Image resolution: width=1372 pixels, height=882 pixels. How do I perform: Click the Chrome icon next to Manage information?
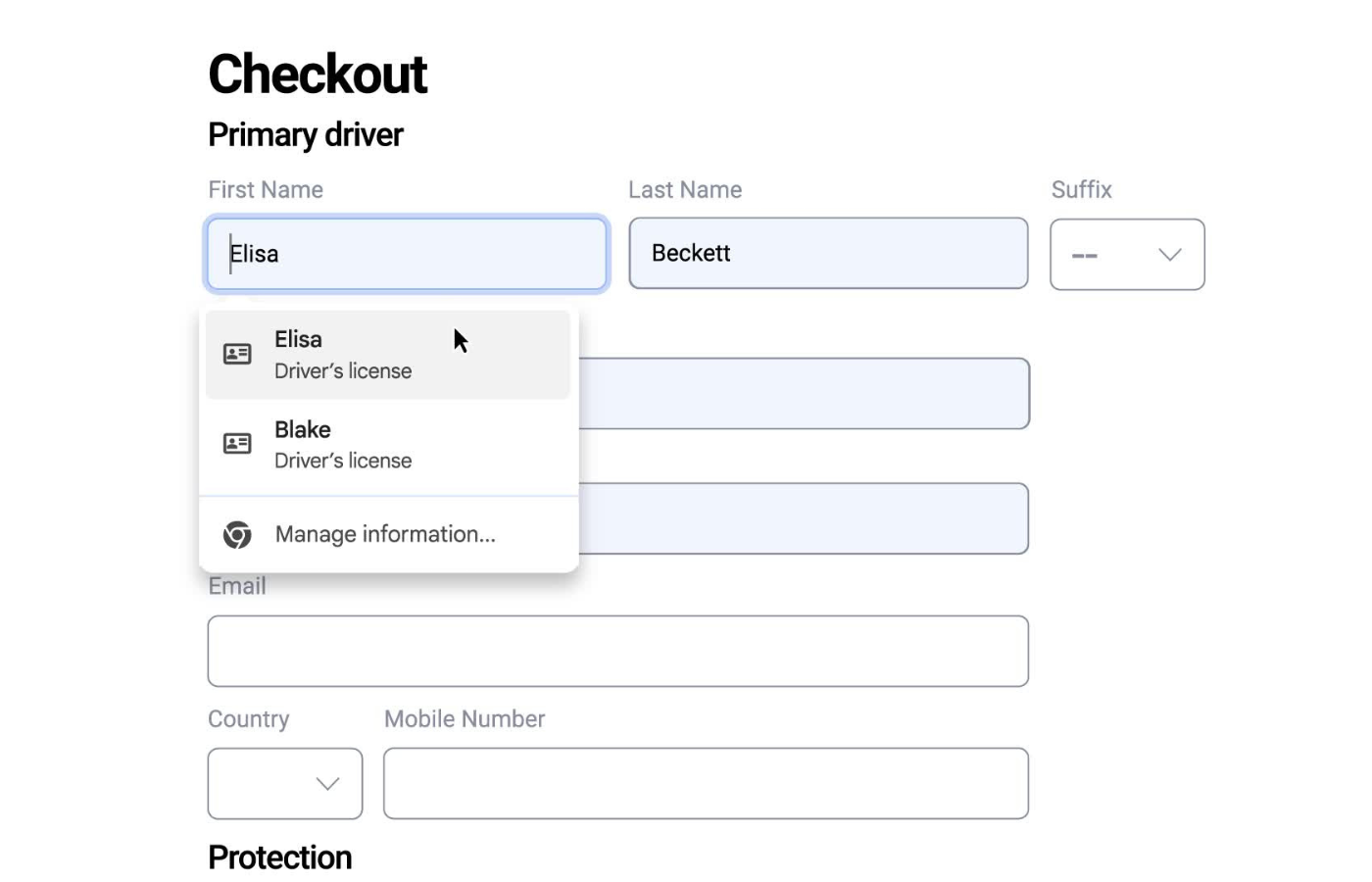[237, 534]
